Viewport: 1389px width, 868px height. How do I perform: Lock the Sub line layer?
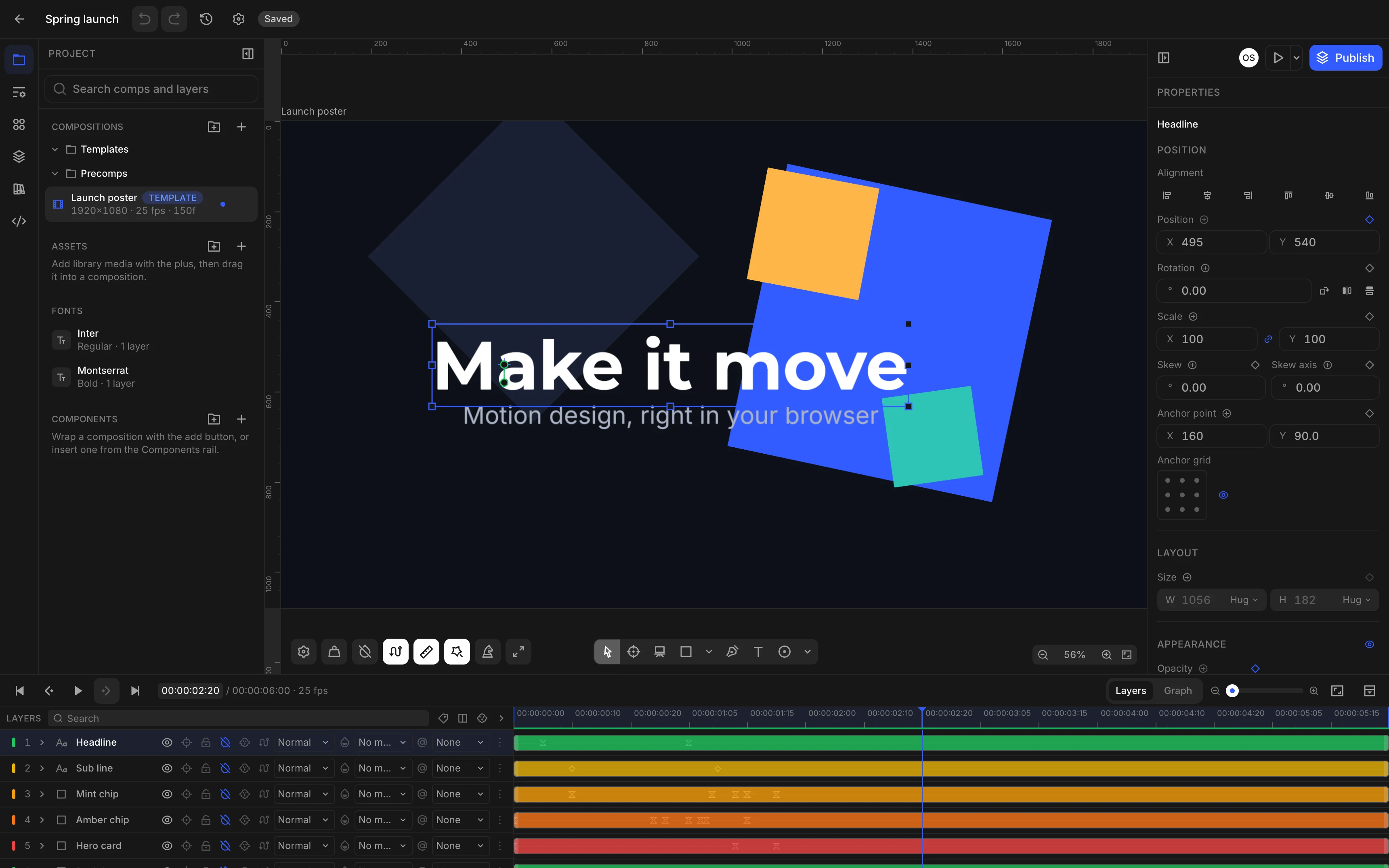[x=206, y=768]
